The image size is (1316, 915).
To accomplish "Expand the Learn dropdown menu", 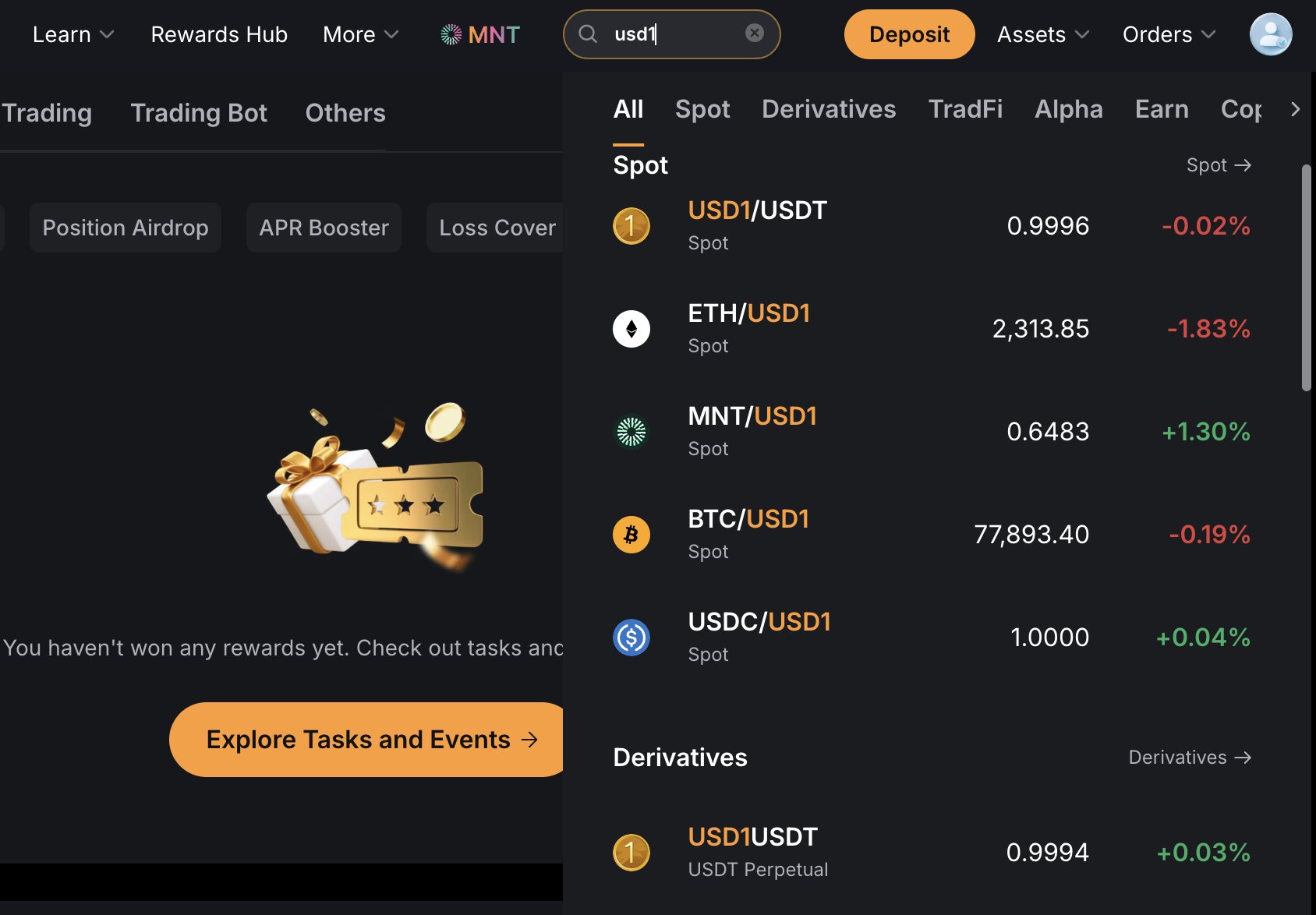I will click(x=73, y=34).
